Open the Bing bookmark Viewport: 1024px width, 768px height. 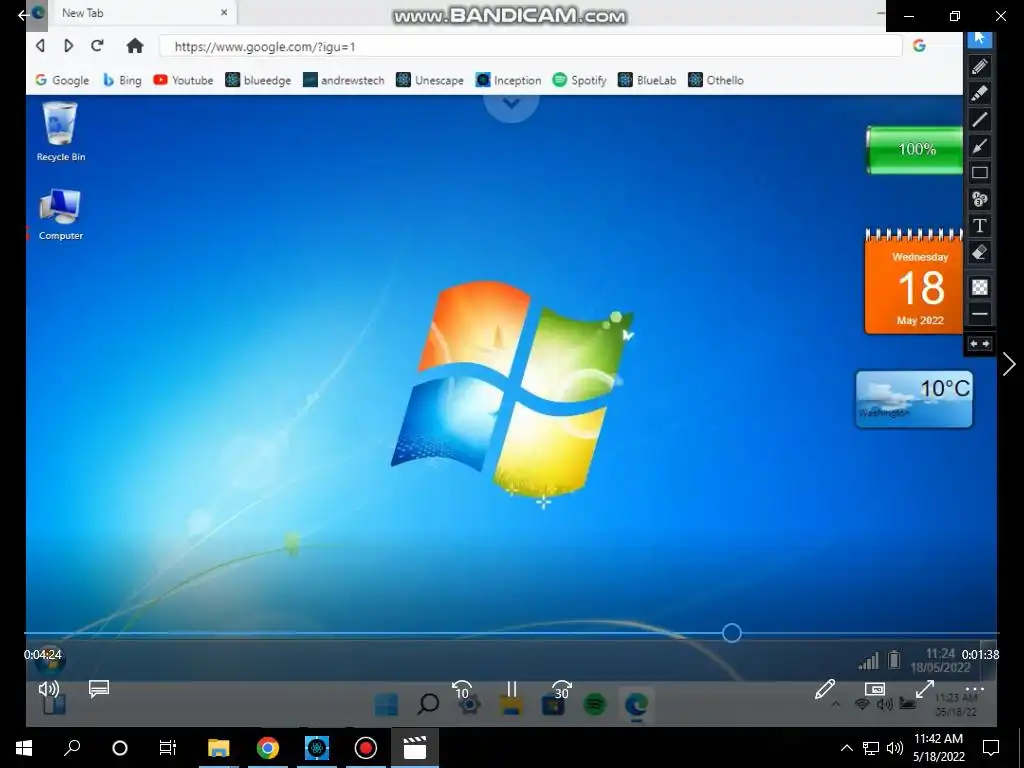(122, 80)
